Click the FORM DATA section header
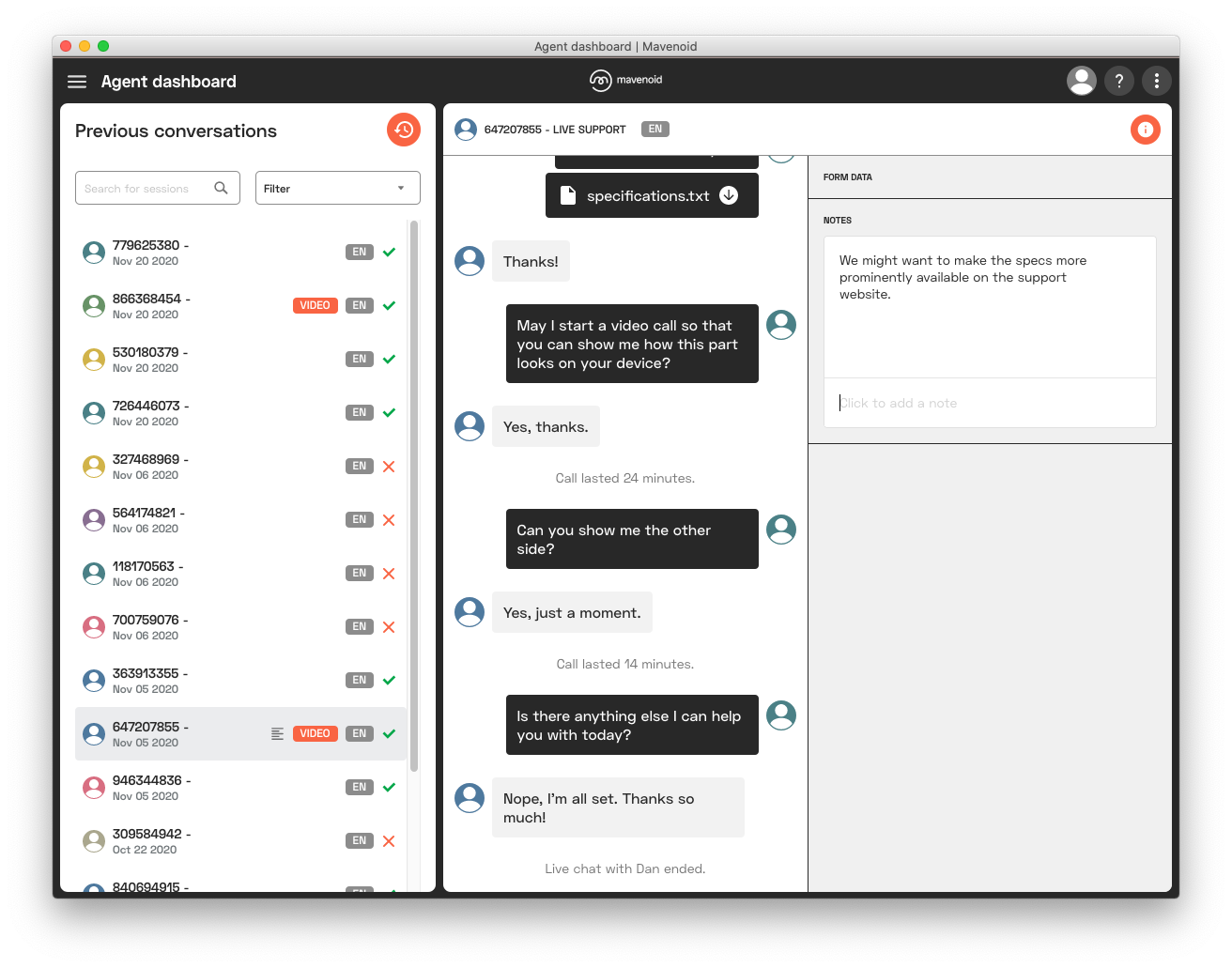Image resolution: width=1232 pixels, height=968 pixels. pyautogui.click(x=848, y=177)
